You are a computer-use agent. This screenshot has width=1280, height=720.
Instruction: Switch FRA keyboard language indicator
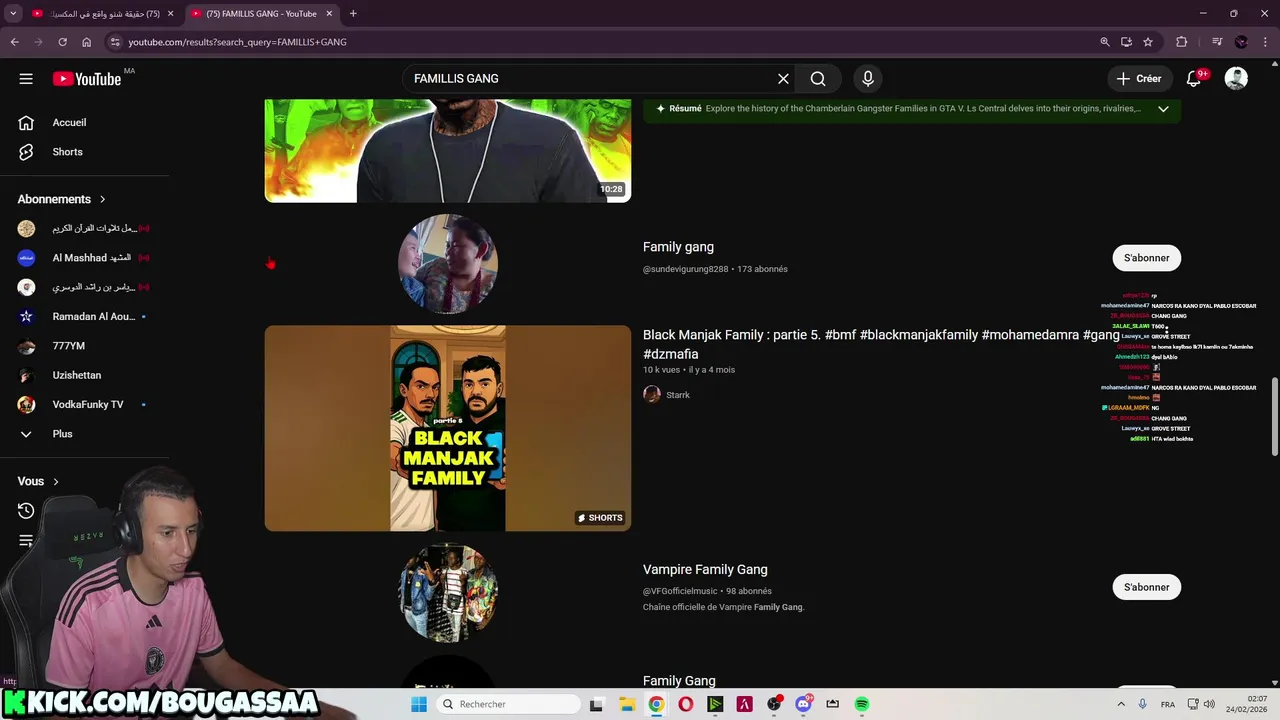click(x=1168, y=704)
